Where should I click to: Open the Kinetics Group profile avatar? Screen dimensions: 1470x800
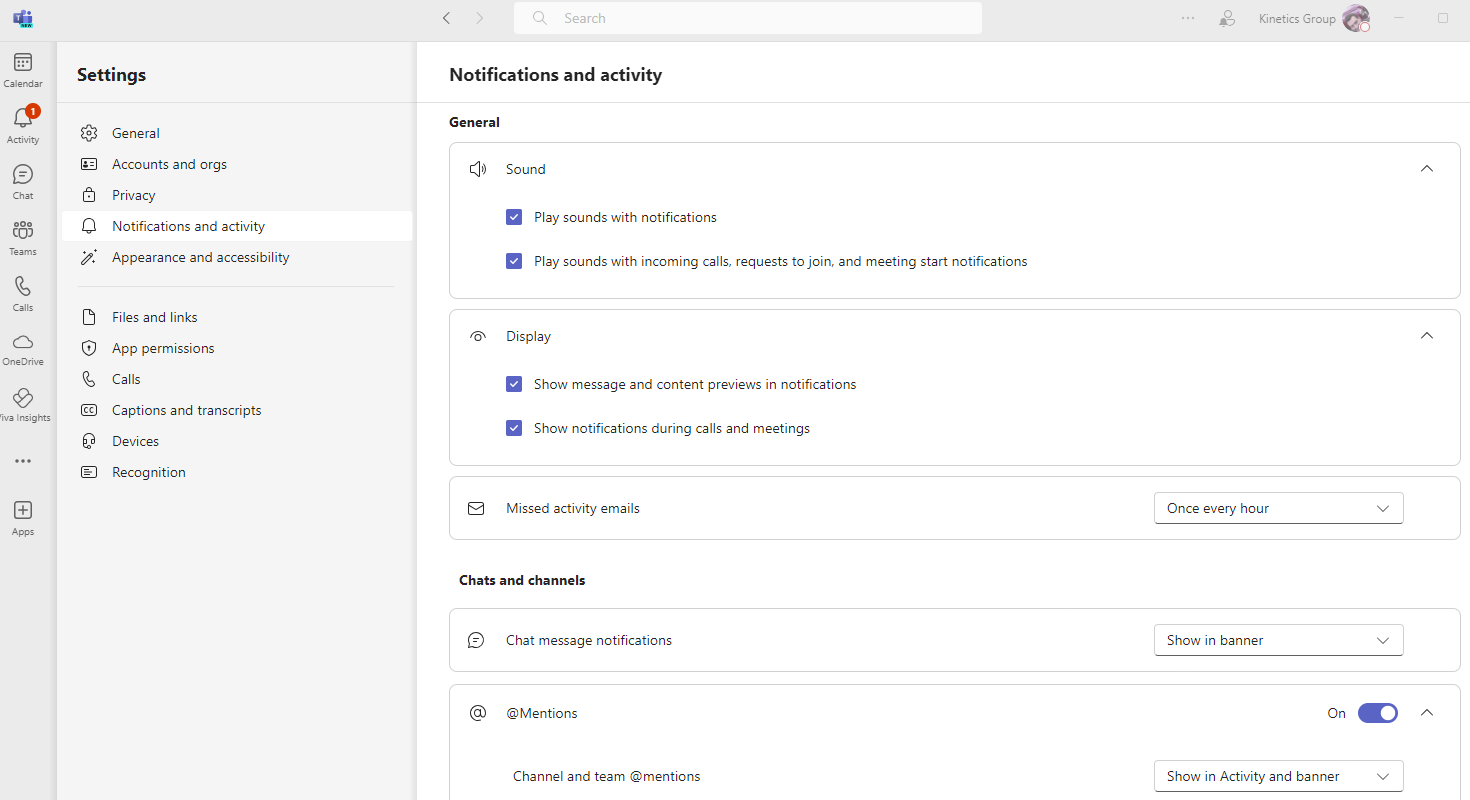[1355, 18]
